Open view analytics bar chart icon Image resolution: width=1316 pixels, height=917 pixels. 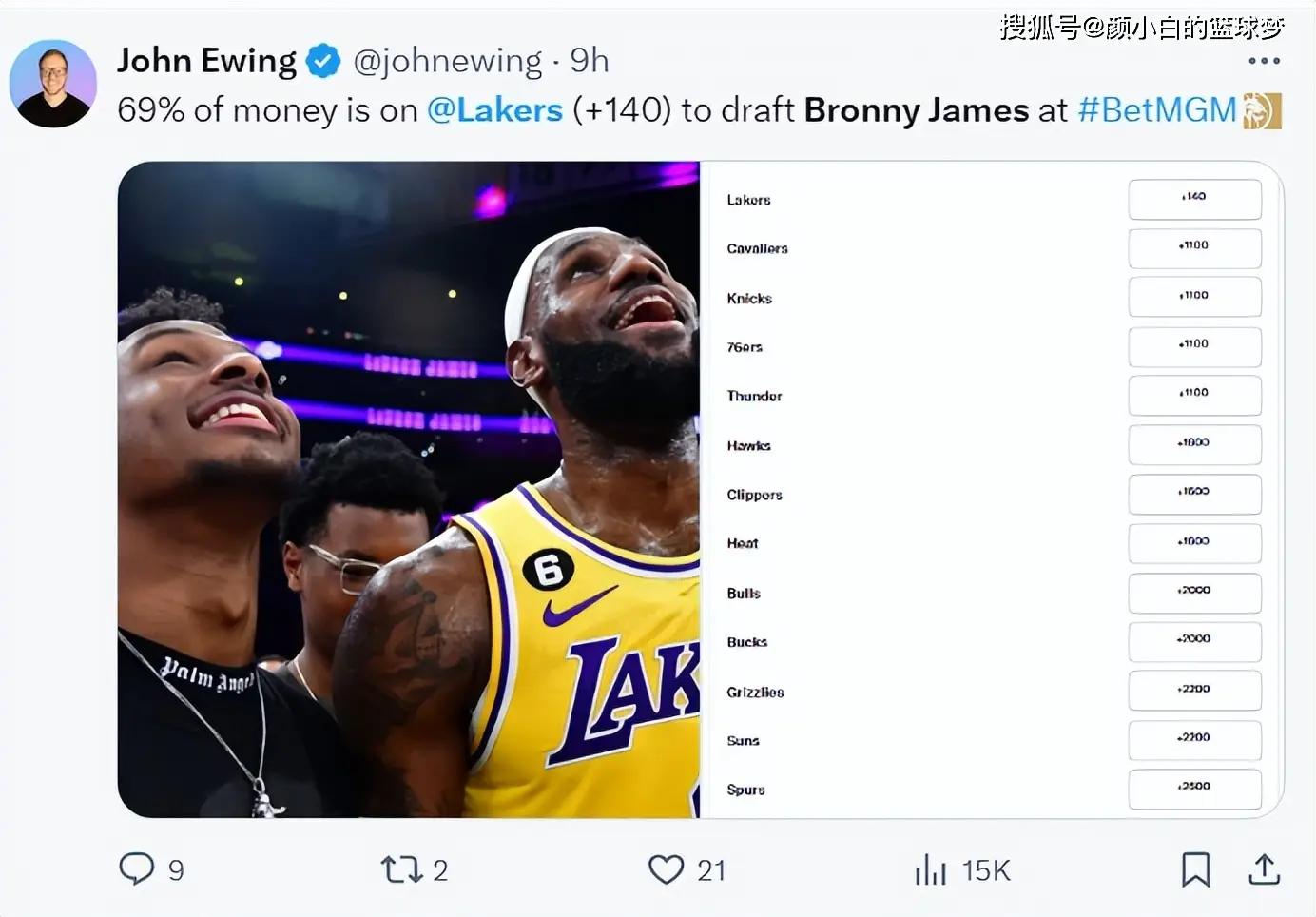[930, 869]
